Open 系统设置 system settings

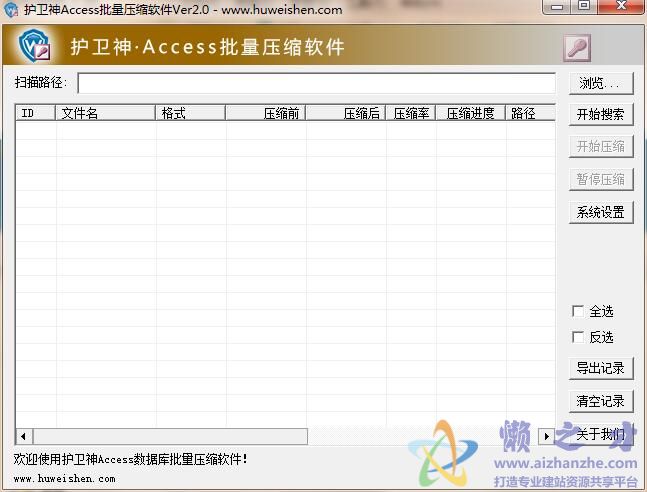tap(601, 212)
